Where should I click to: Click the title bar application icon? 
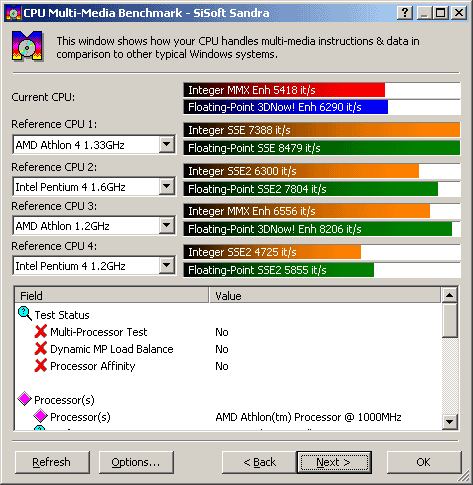[14, 13]
